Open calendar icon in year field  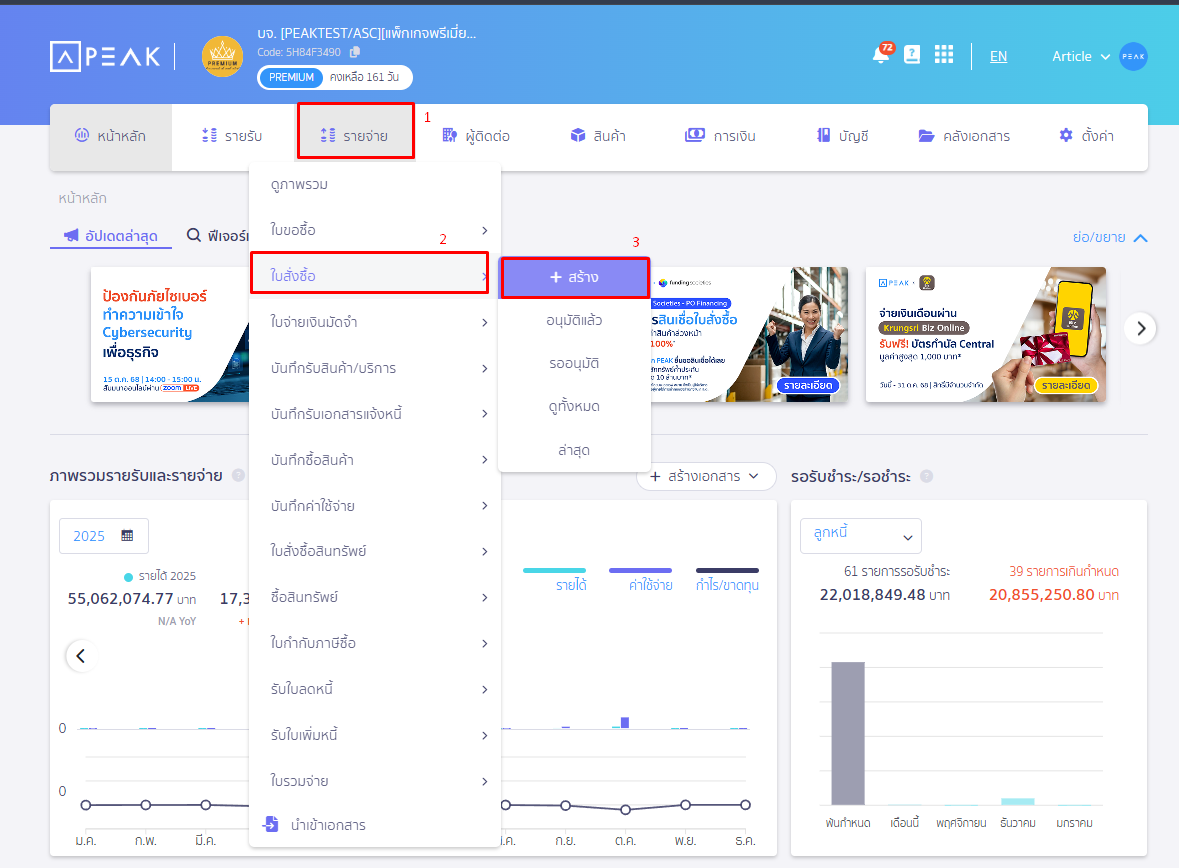[x=127, y=536]
